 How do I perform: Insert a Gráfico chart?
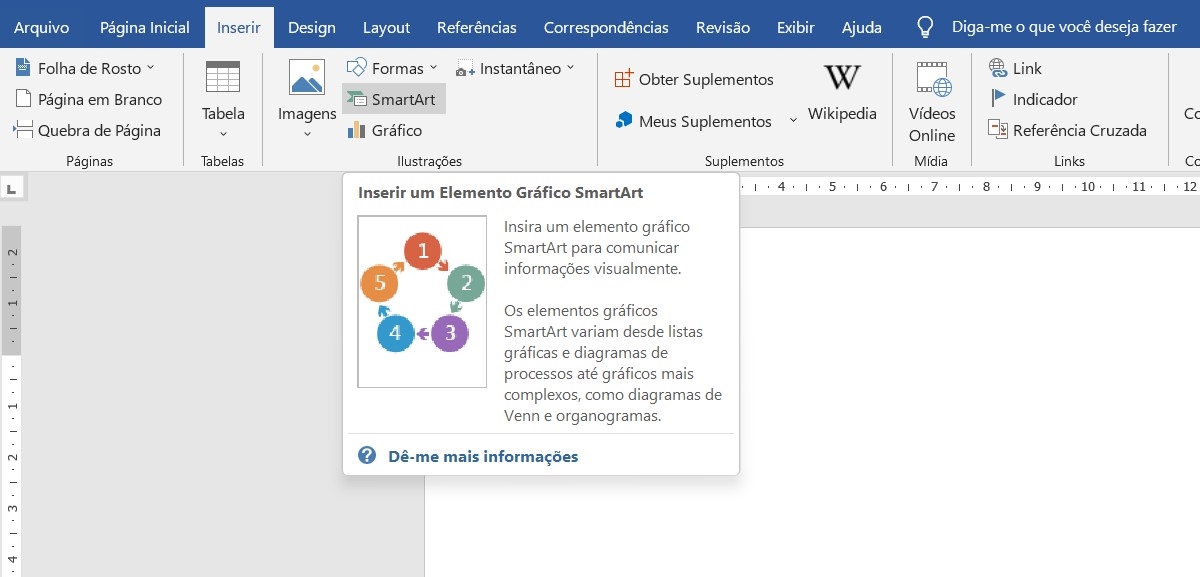tap(384, 131)
